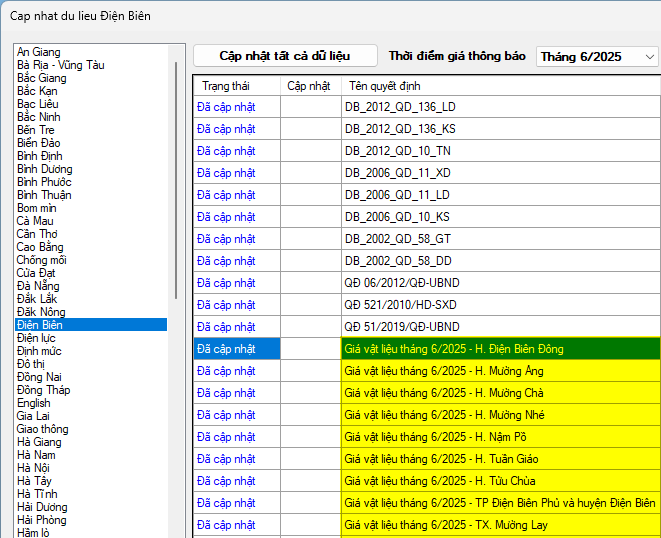Image resolution: width=661 pixels, height=538 pixels.
Task: Click highlighted 'Điện Biên' list entry
Action: 91,325
